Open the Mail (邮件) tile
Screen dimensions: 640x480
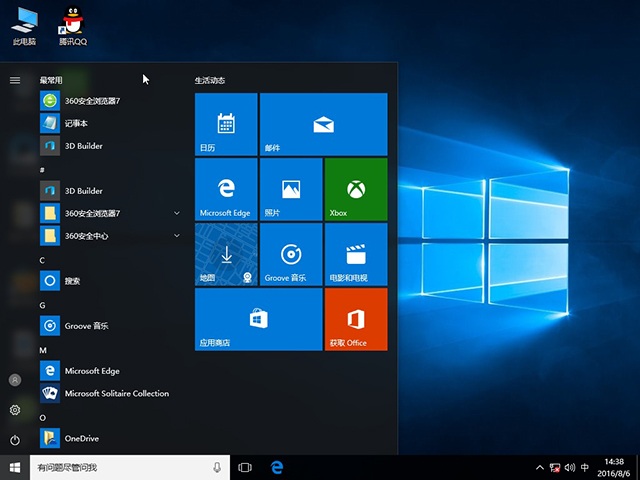(x=322, y=124)
